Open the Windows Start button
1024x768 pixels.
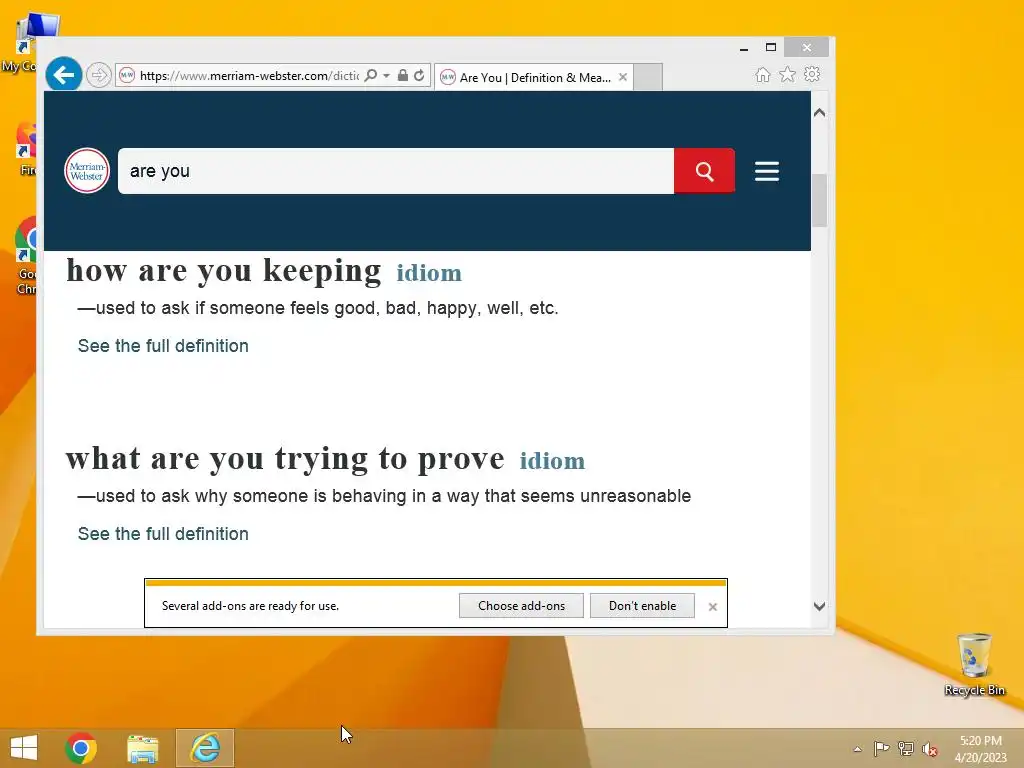(24, 748)
